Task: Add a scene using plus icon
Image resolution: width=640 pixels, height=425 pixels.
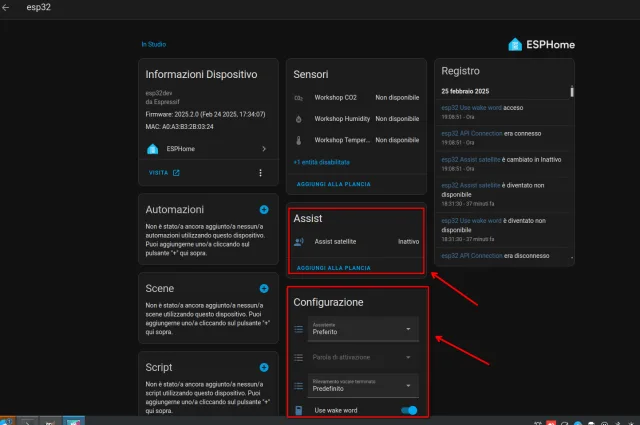Action: [x=264, y=287]
